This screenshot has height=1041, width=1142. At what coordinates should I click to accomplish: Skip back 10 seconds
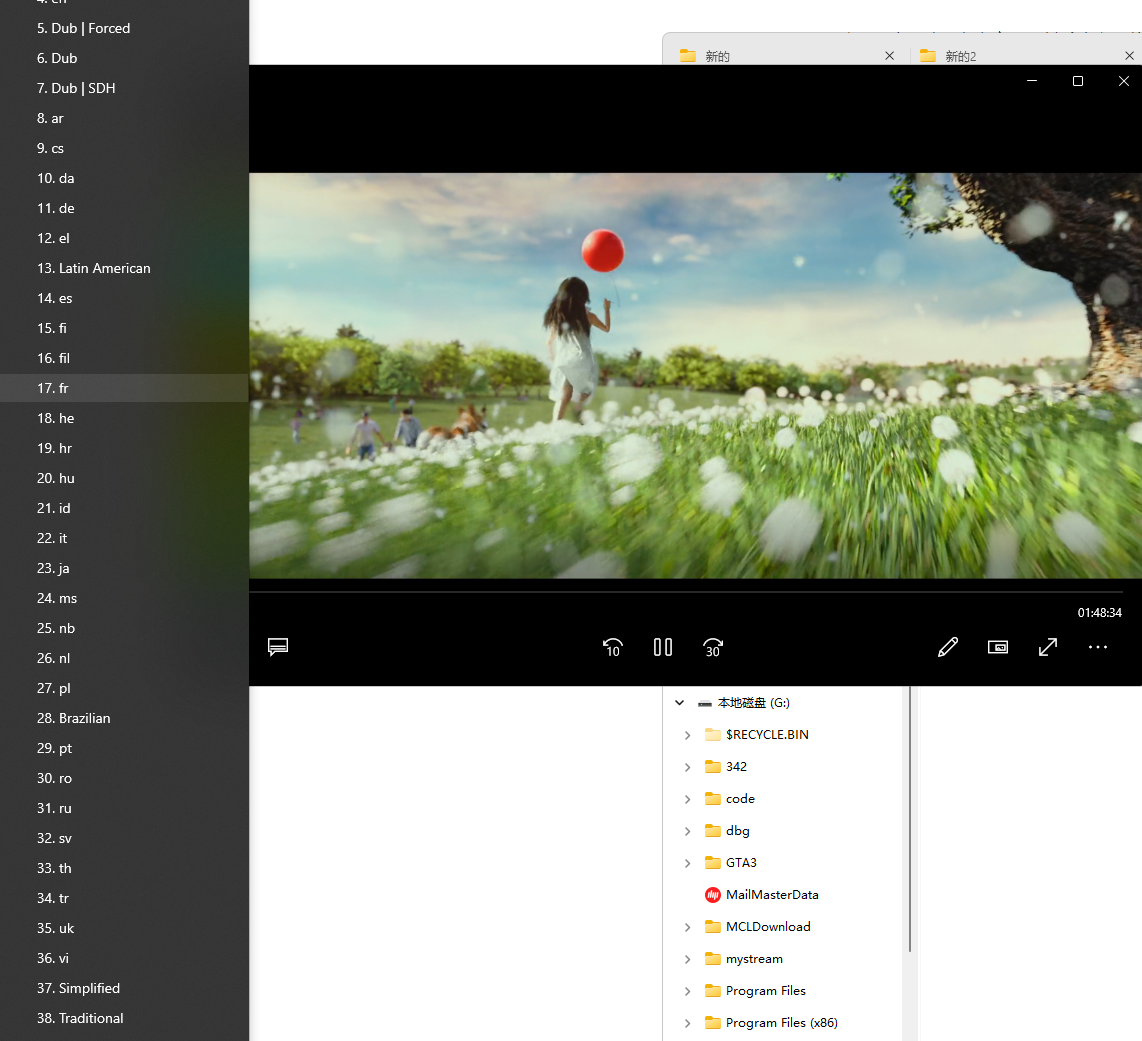tap(613, 647)
